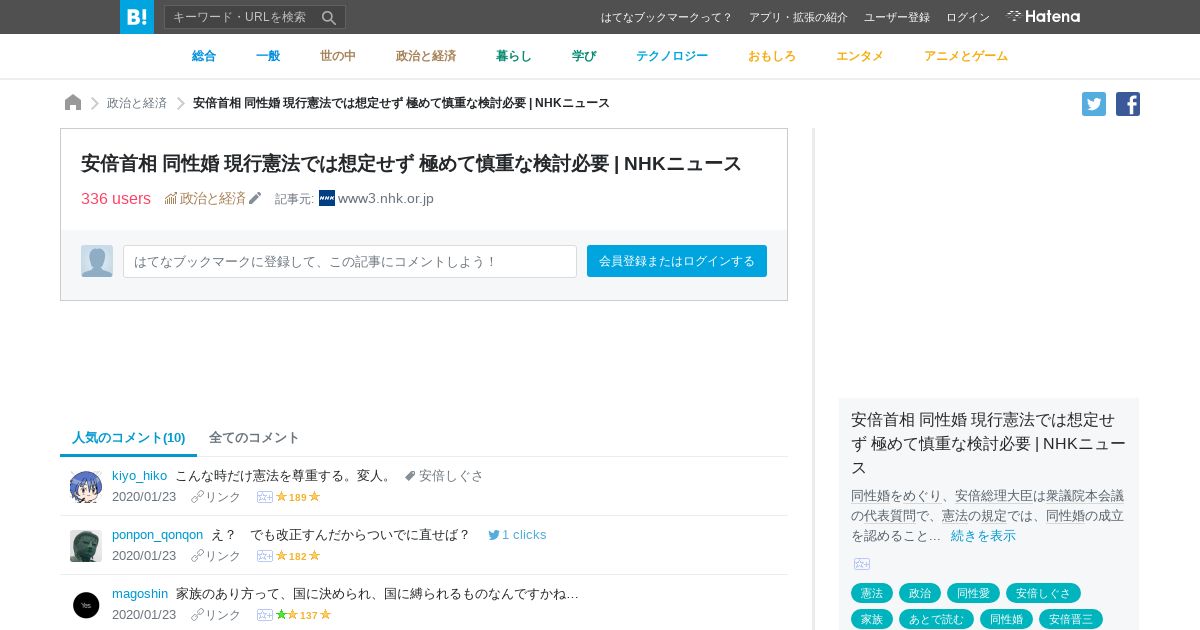Open magoshin's user profile
Viewport: 1200px width, 630px height.
point(140,594)
